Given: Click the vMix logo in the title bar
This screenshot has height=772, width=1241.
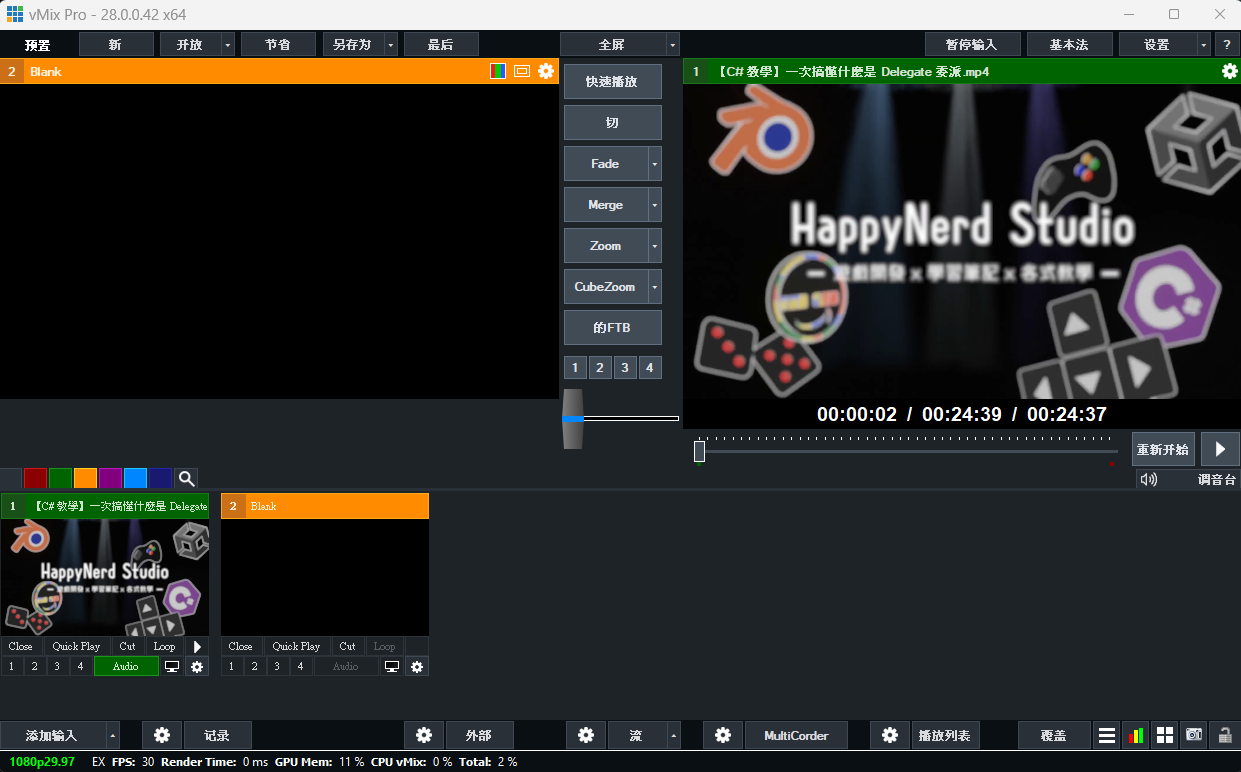Looking at the screenshot, I should click(x=15, y=14).
